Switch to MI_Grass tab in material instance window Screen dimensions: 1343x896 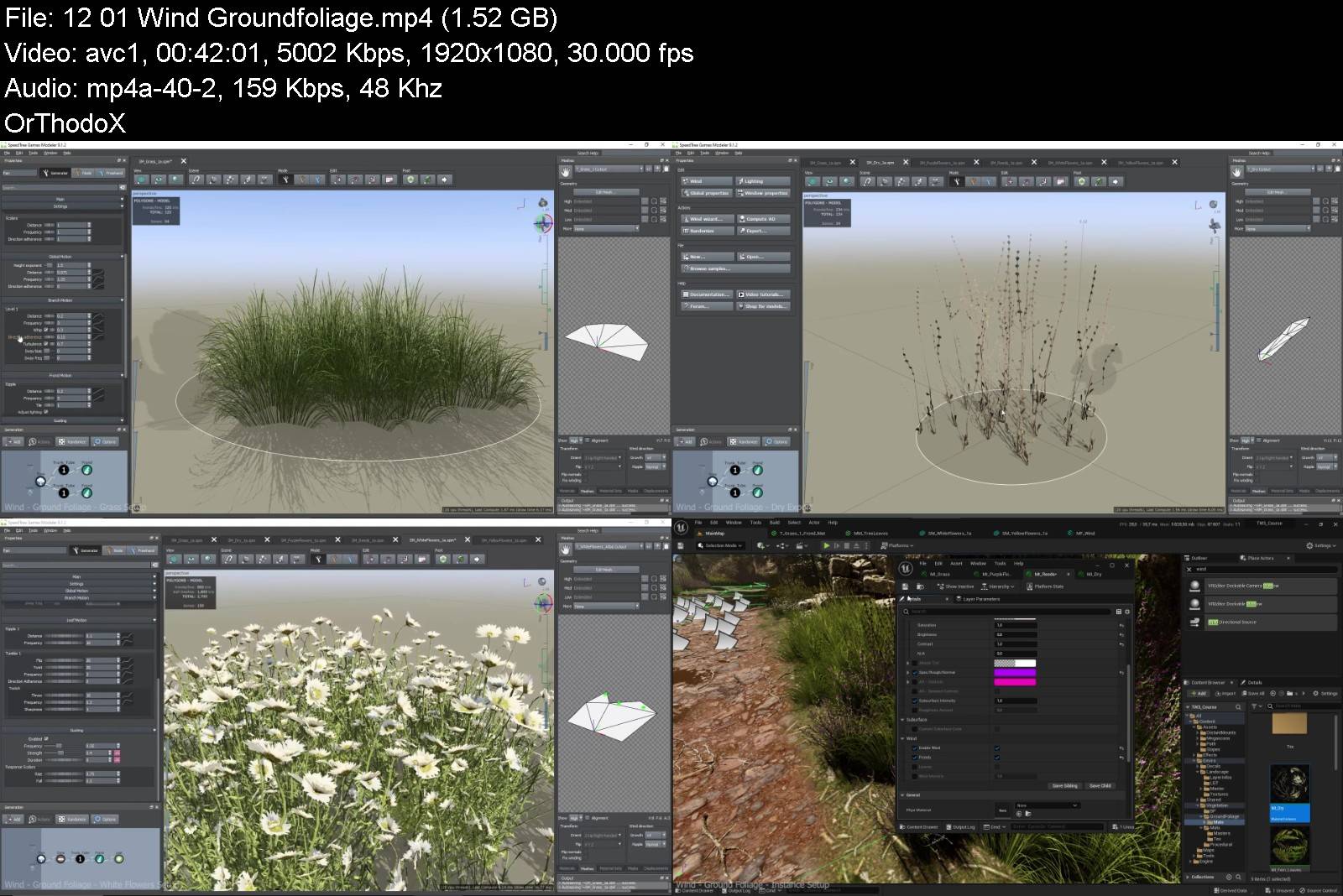(x=940, y=574)
